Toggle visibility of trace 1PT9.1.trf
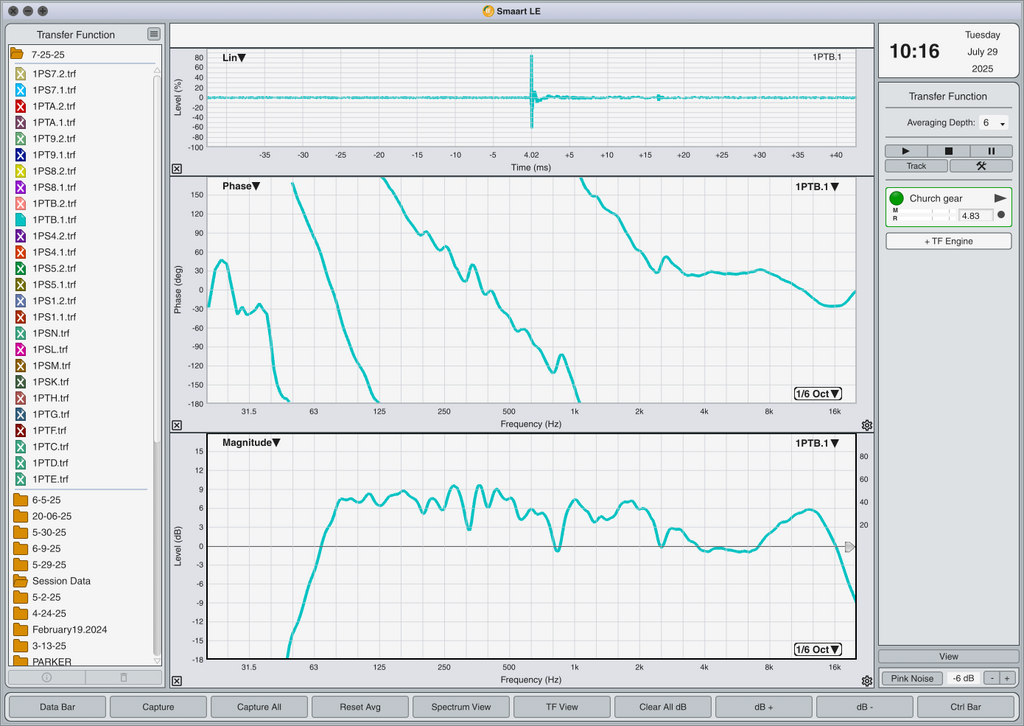 (20, 155)
